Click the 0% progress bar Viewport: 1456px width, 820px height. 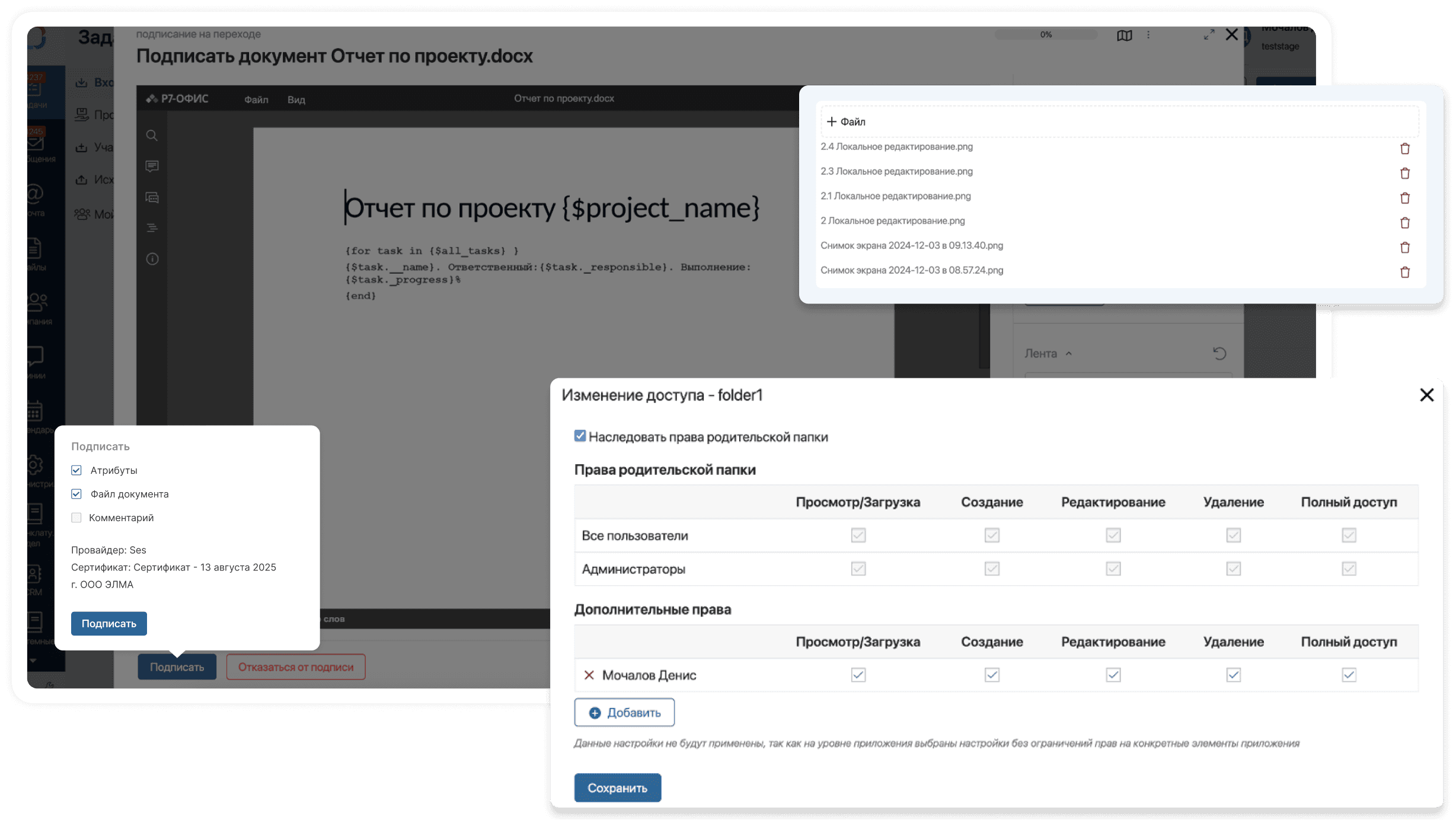tap(1046, 35)
